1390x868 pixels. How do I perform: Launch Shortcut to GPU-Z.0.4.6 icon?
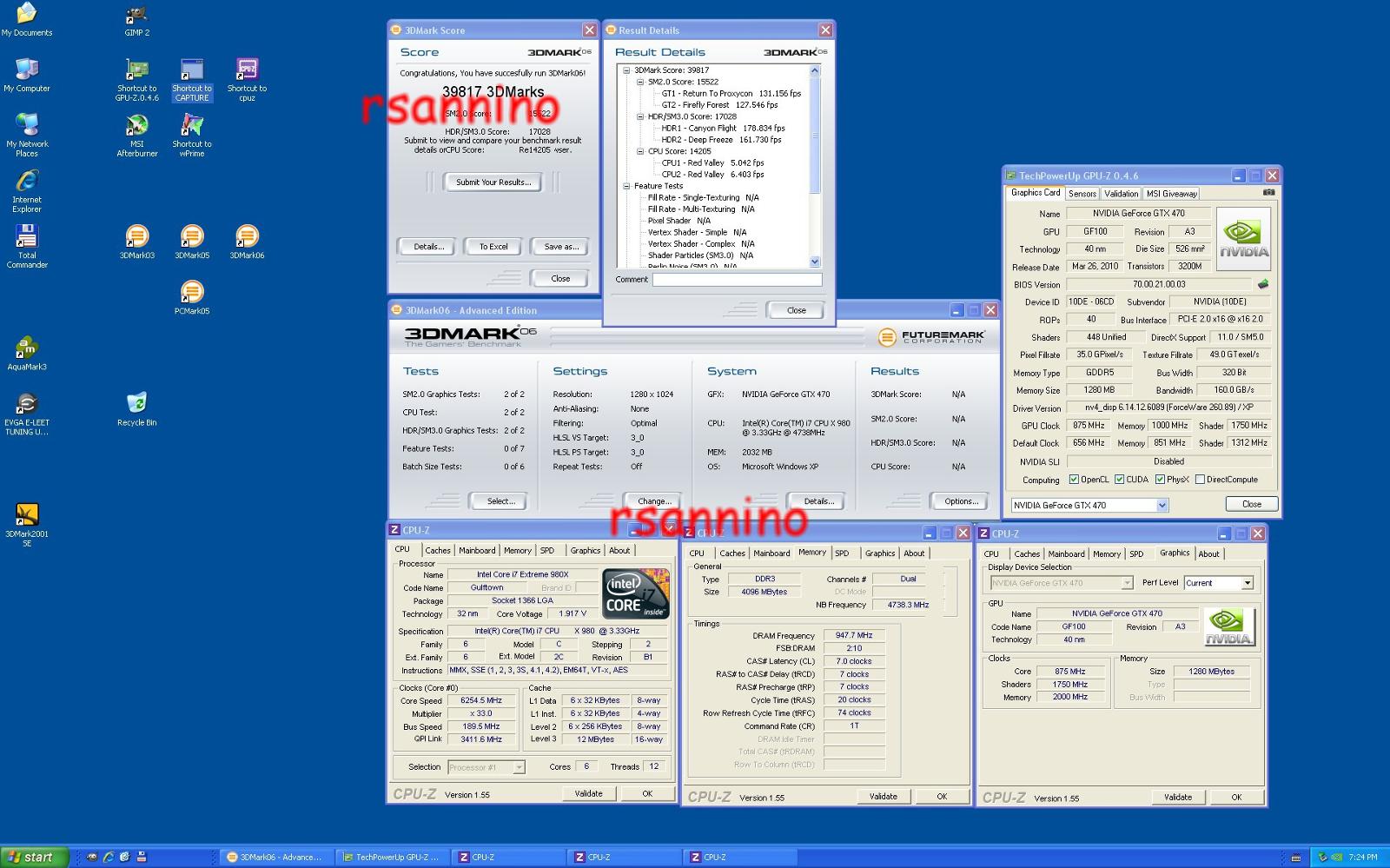[x=136, y=80]
